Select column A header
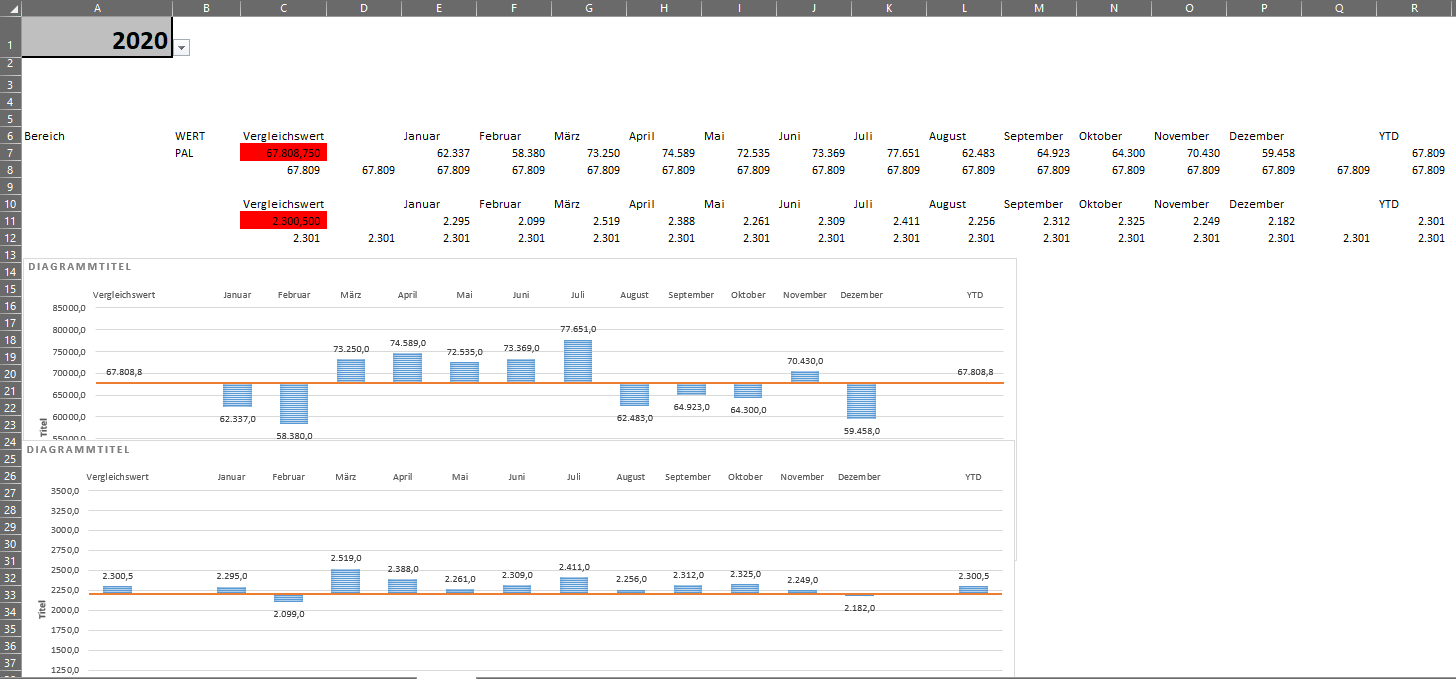 [x=96, y=8]
